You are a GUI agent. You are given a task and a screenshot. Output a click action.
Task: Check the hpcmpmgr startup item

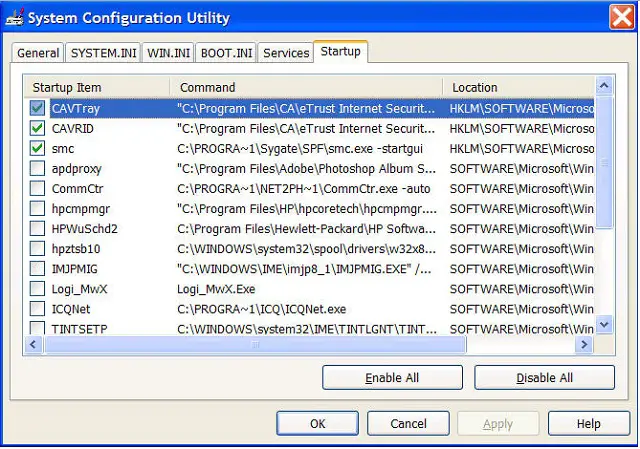[x=37, y=208]
